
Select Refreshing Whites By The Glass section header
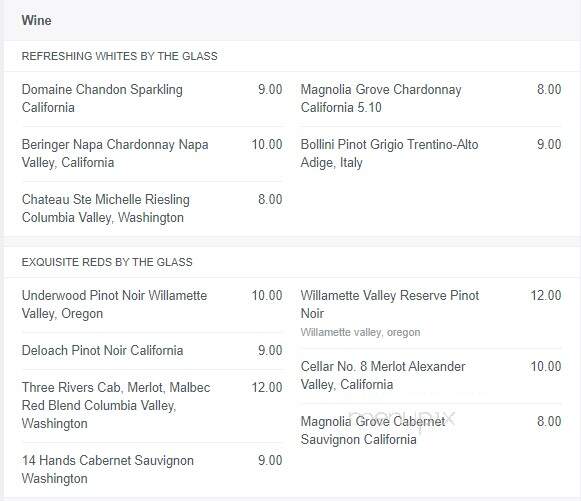(x=119, y=56)
